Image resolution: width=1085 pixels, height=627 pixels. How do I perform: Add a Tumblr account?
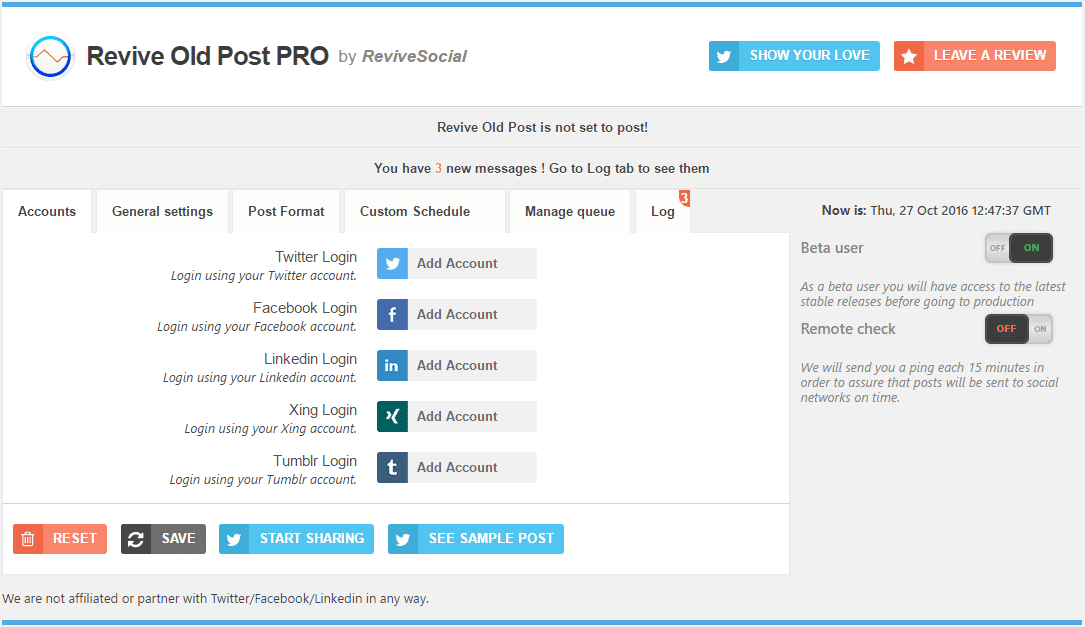pos(457,468)
